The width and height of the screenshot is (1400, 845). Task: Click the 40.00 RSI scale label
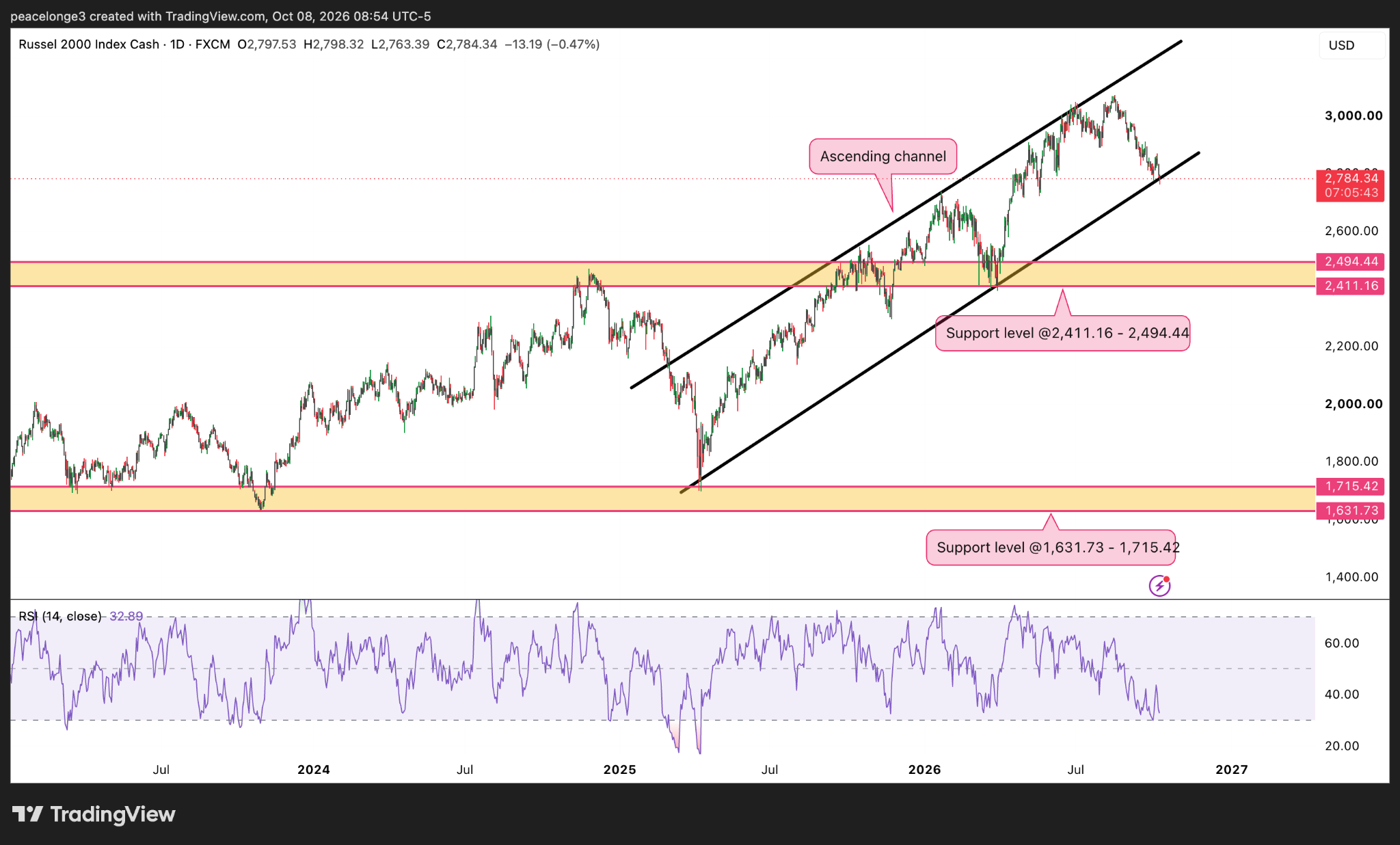coord(1342,695)
